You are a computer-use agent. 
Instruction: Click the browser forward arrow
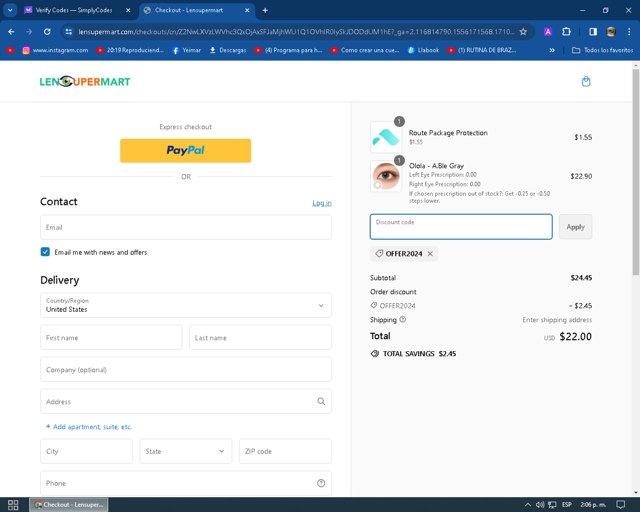(x=29, y=31)
